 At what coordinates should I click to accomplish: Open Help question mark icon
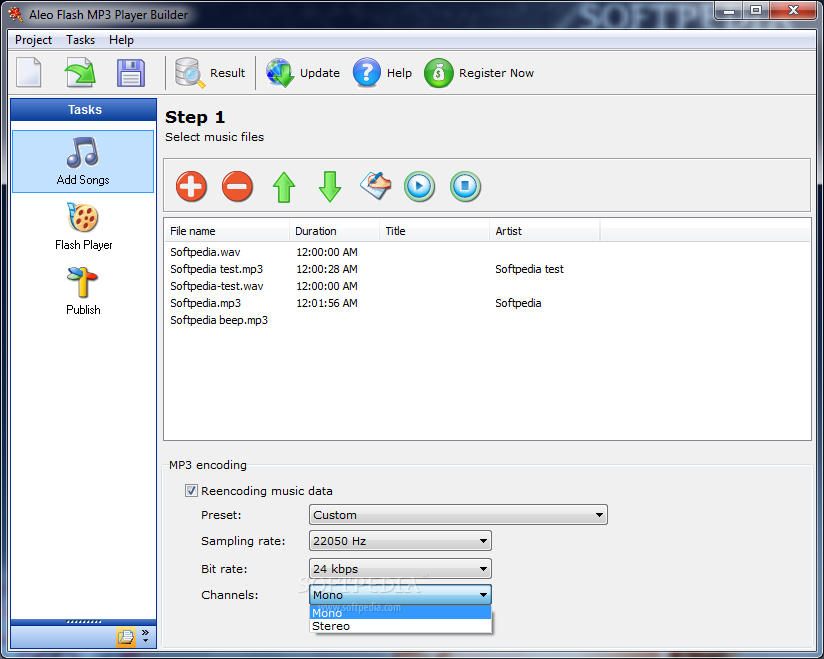point(367,73)
